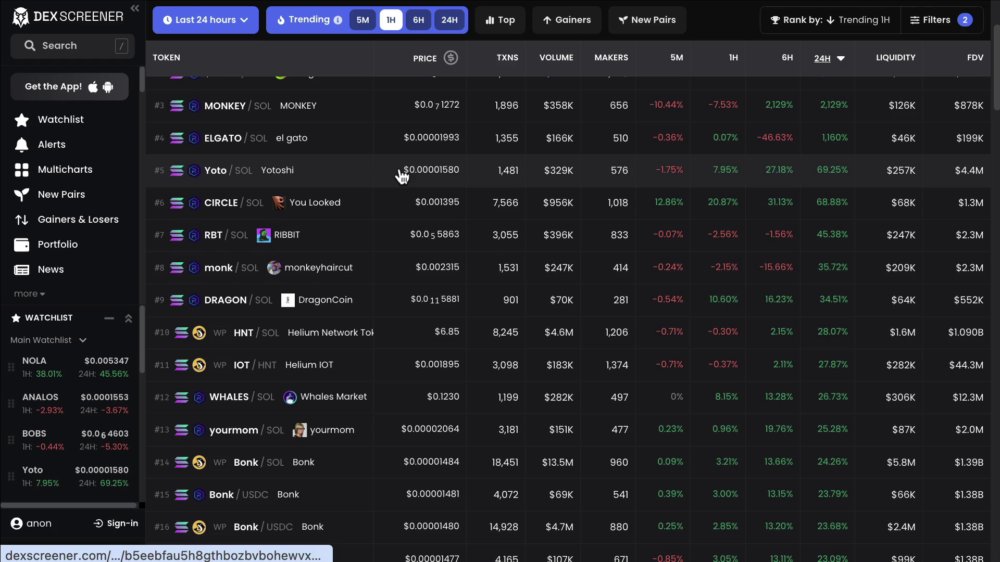The height and width of the screenshot is (562, 1000).
Task: Click the Raydium icon in Yoto row
Action: tap(194, 170)
